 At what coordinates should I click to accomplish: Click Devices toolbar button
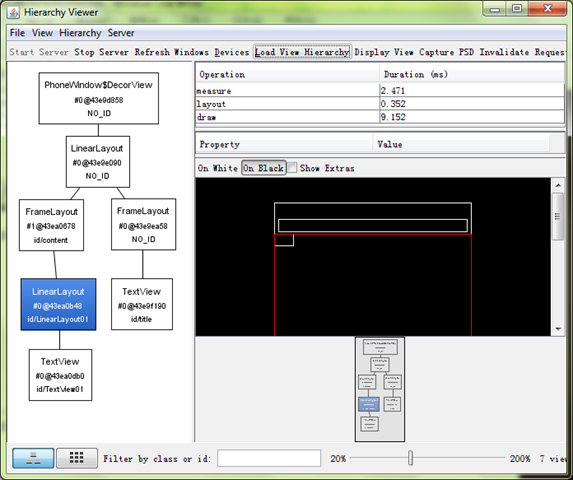(232, 52)
